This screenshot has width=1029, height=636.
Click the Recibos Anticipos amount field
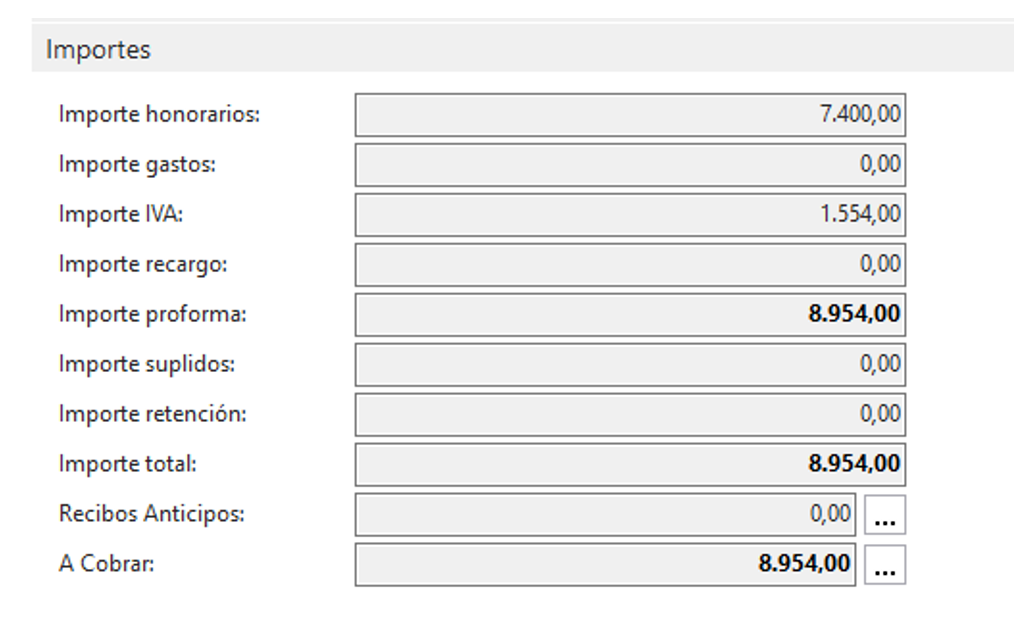point(606,515)
